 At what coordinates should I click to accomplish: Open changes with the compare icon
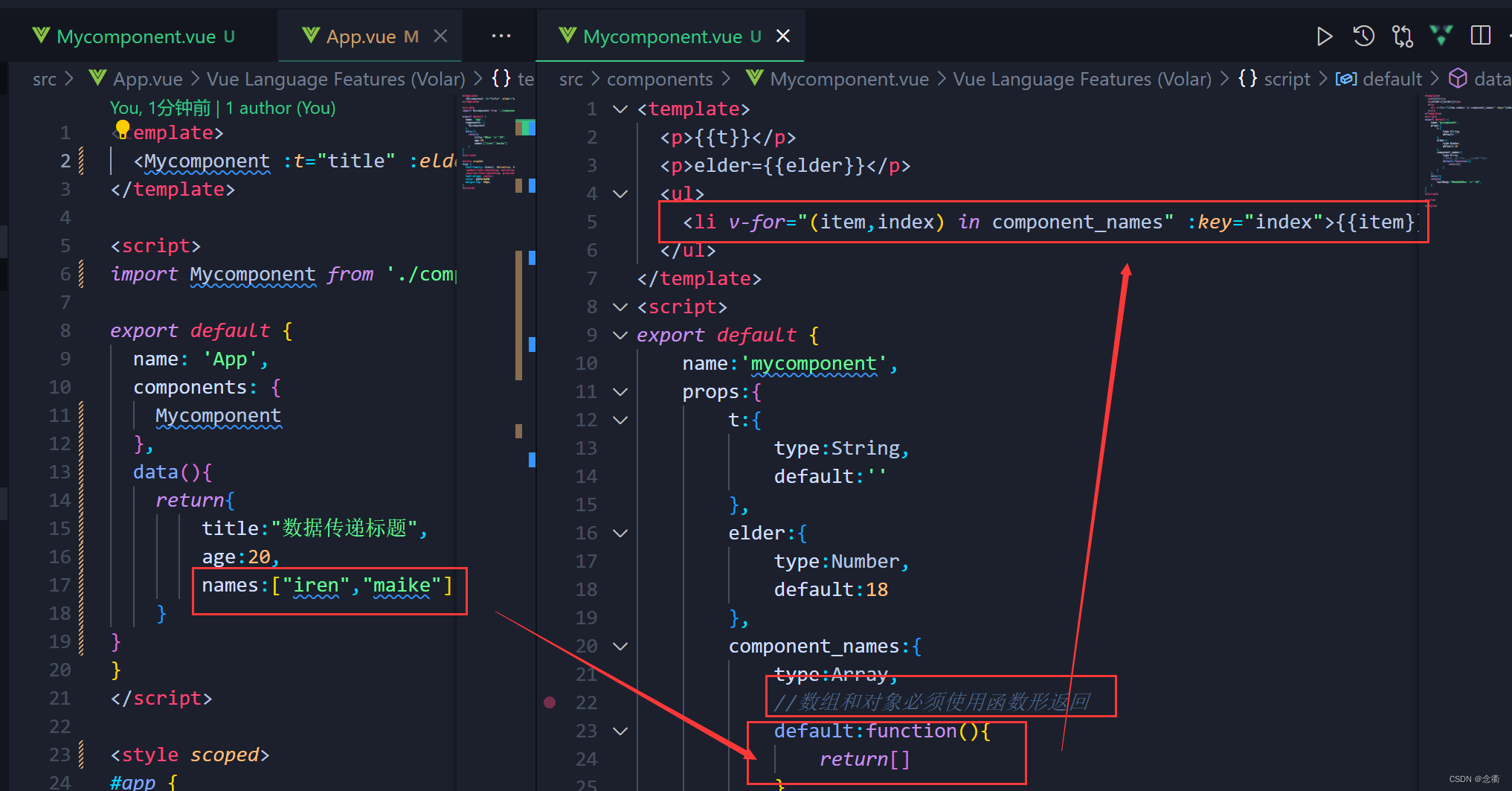click(x=1403, y=36)
